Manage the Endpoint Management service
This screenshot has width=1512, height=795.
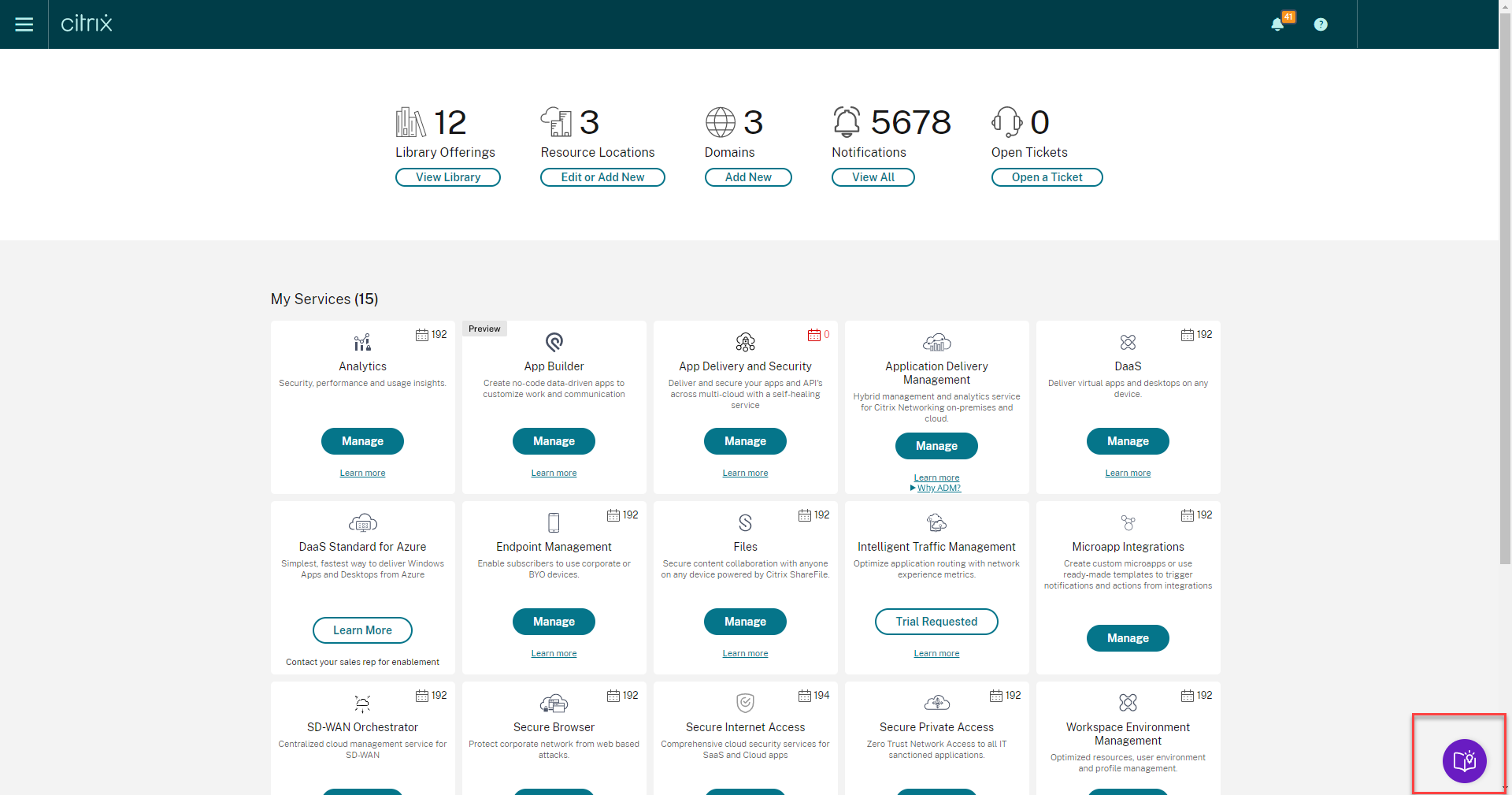click(x=554, y=622)
